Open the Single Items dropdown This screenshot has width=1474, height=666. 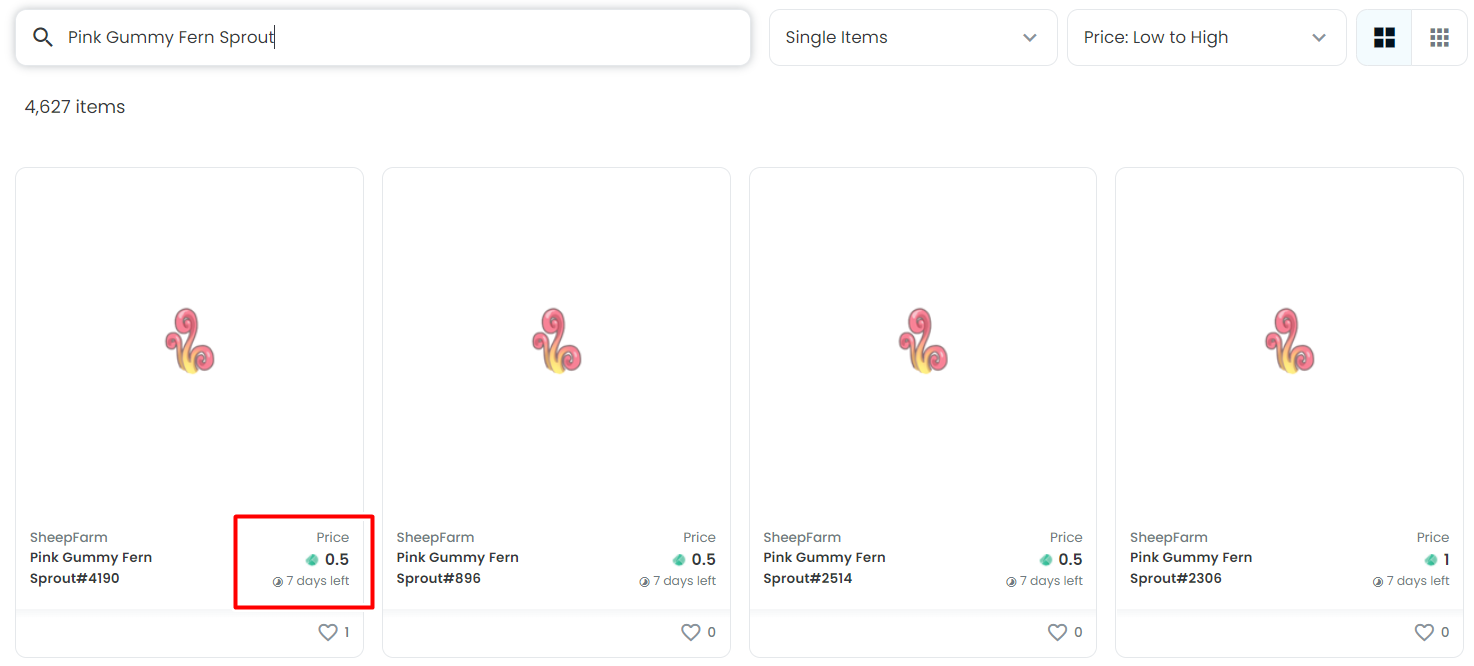click(x=913, y=38)
